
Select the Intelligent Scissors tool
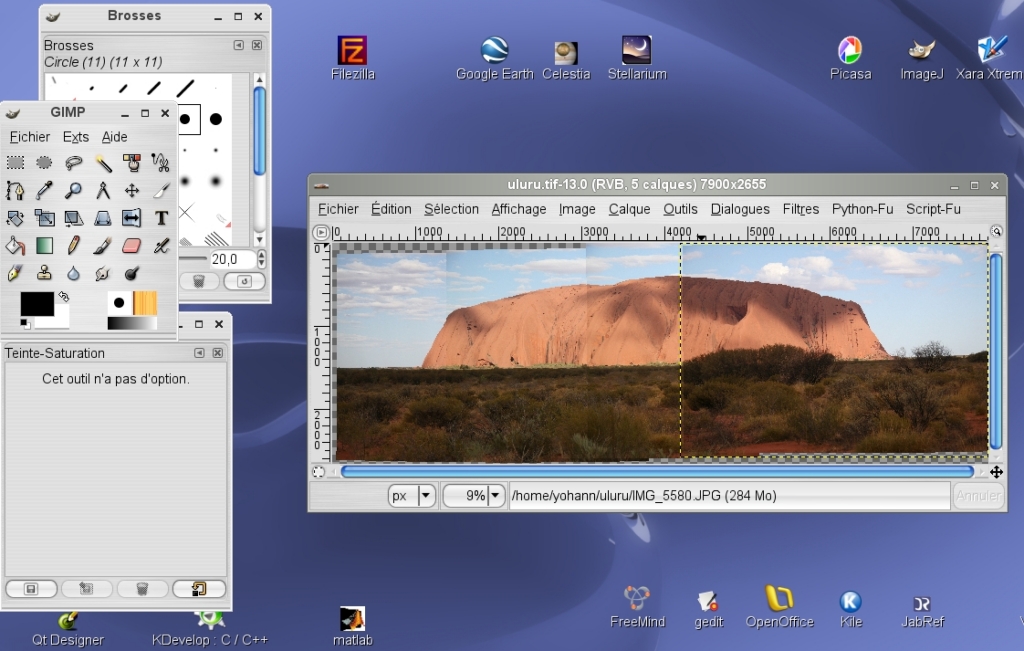pyautogui.click(x=161, y=162)
